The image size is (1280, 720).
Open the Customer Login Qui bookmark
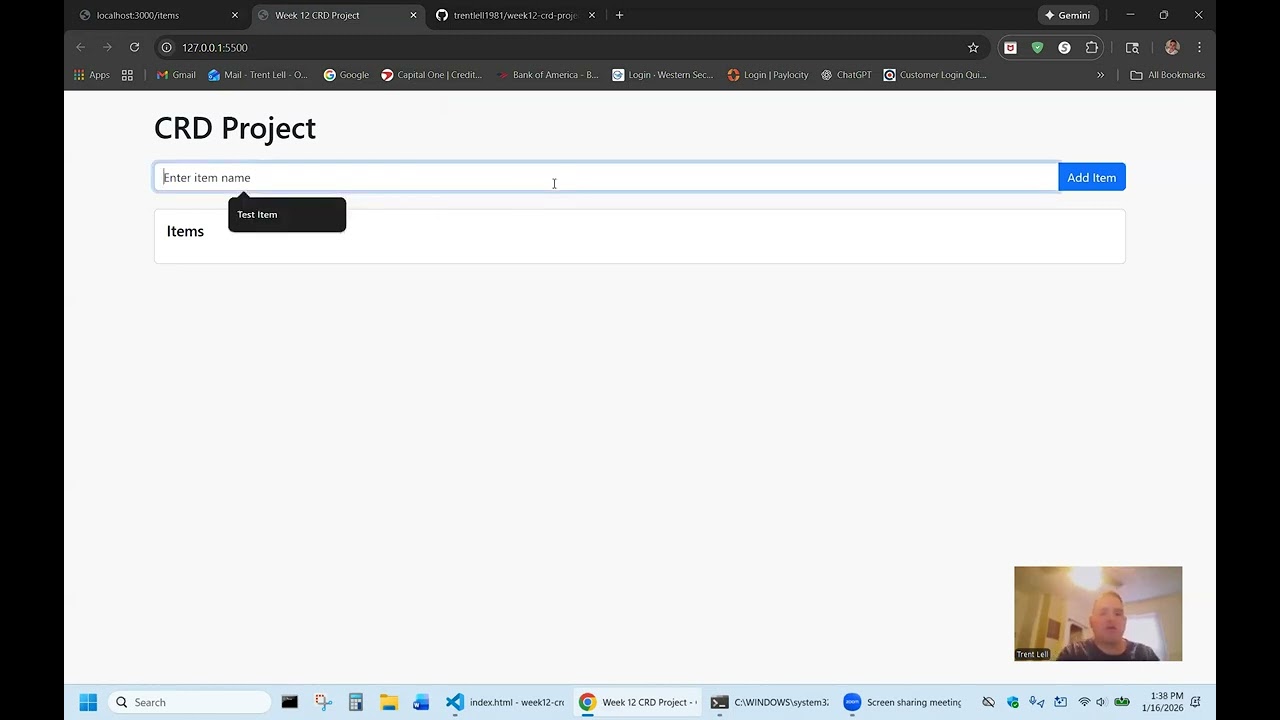(x=935, y=75)
